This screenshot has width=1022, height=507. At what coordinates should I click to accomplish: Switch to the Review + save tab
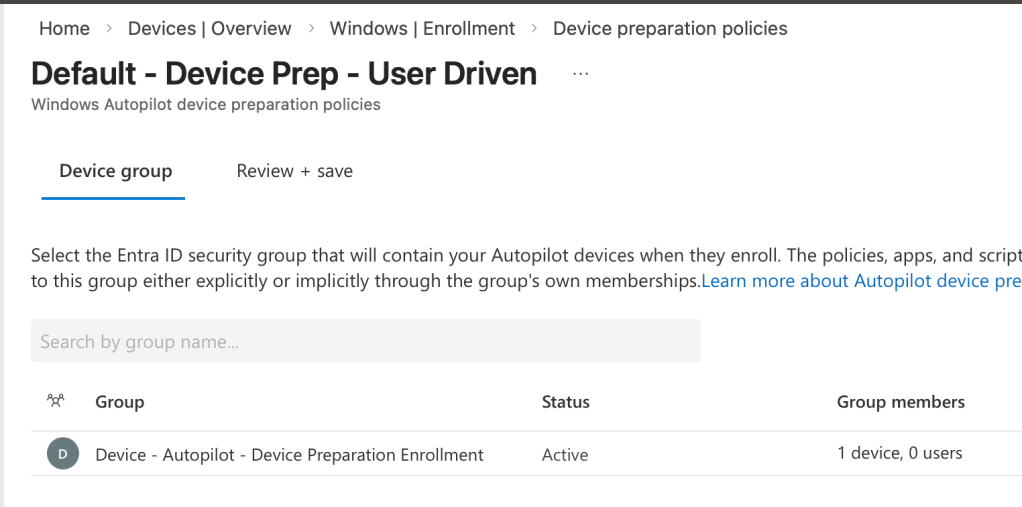(294, 171)
